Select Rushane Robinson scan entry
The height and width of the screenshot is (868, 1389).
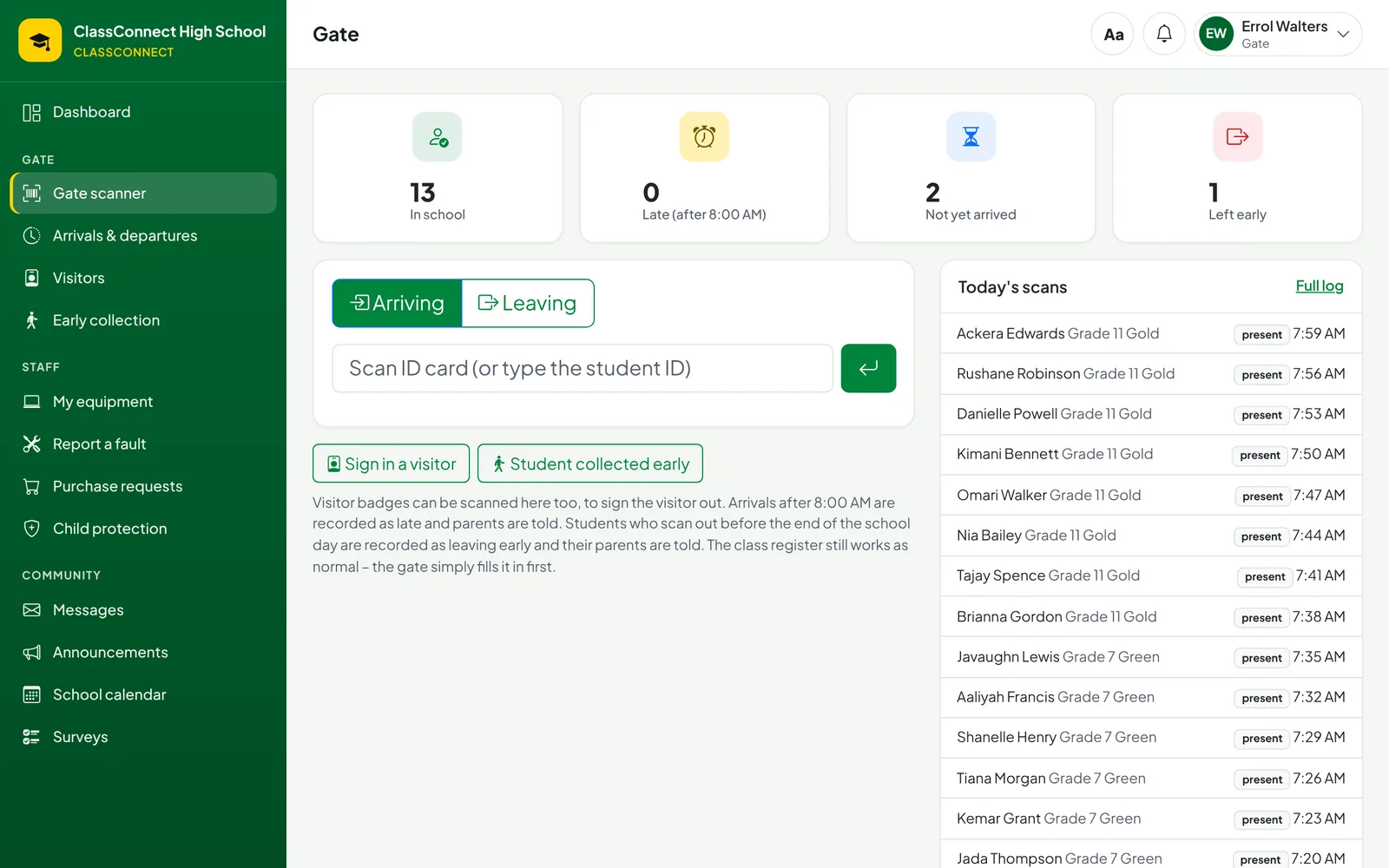1150,373
